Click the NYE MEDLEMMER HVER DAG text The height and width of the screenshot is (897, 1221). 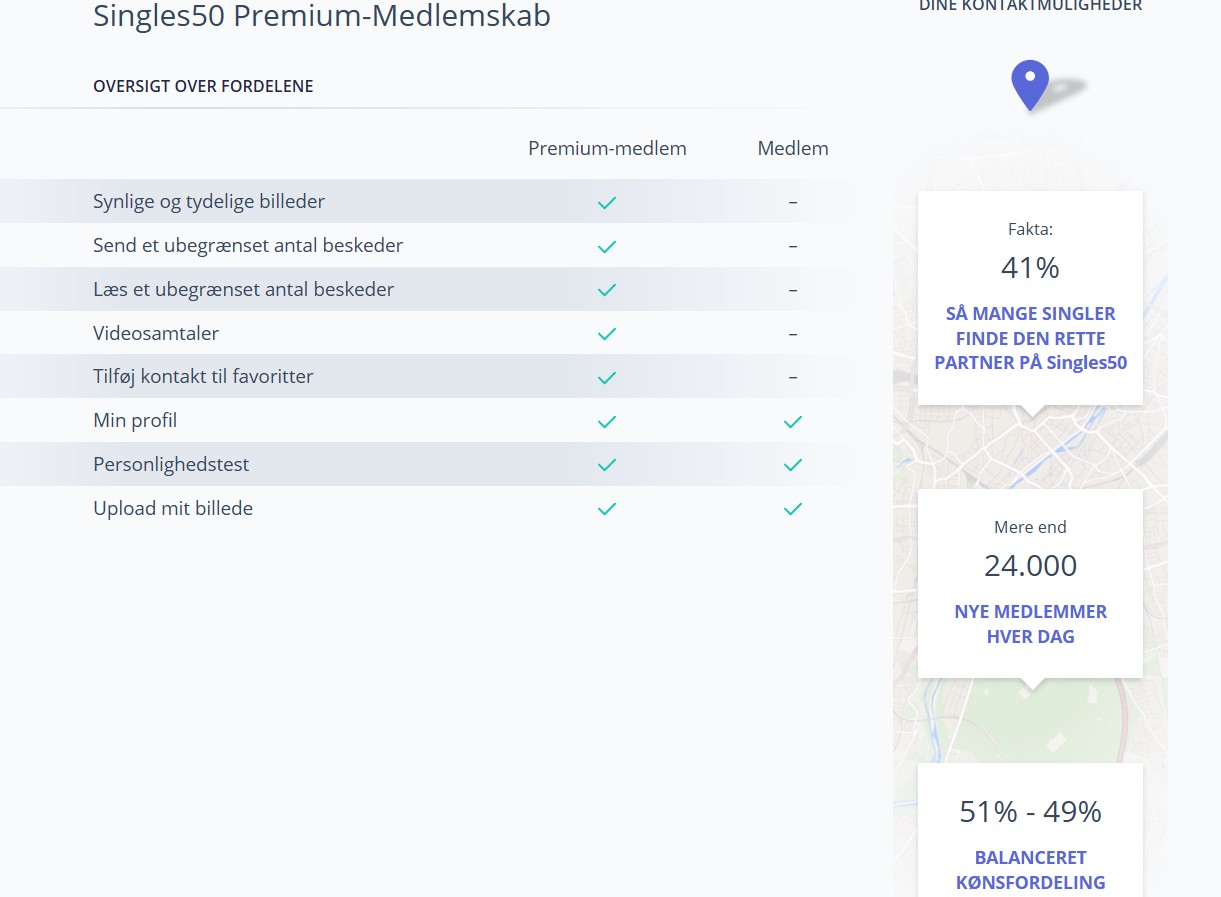coord(1030,624)
